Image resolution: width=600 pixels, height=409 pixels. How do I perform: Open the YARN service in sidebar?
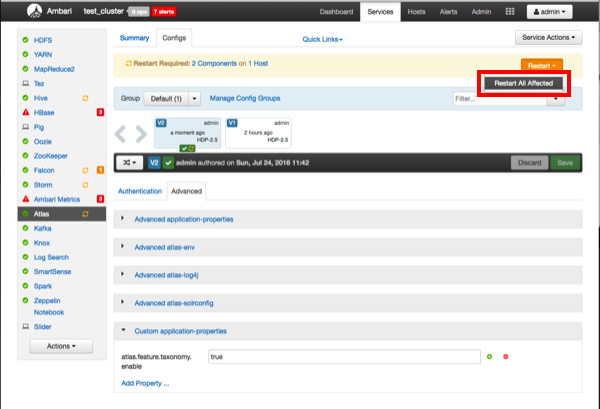(x=43, y=55)
